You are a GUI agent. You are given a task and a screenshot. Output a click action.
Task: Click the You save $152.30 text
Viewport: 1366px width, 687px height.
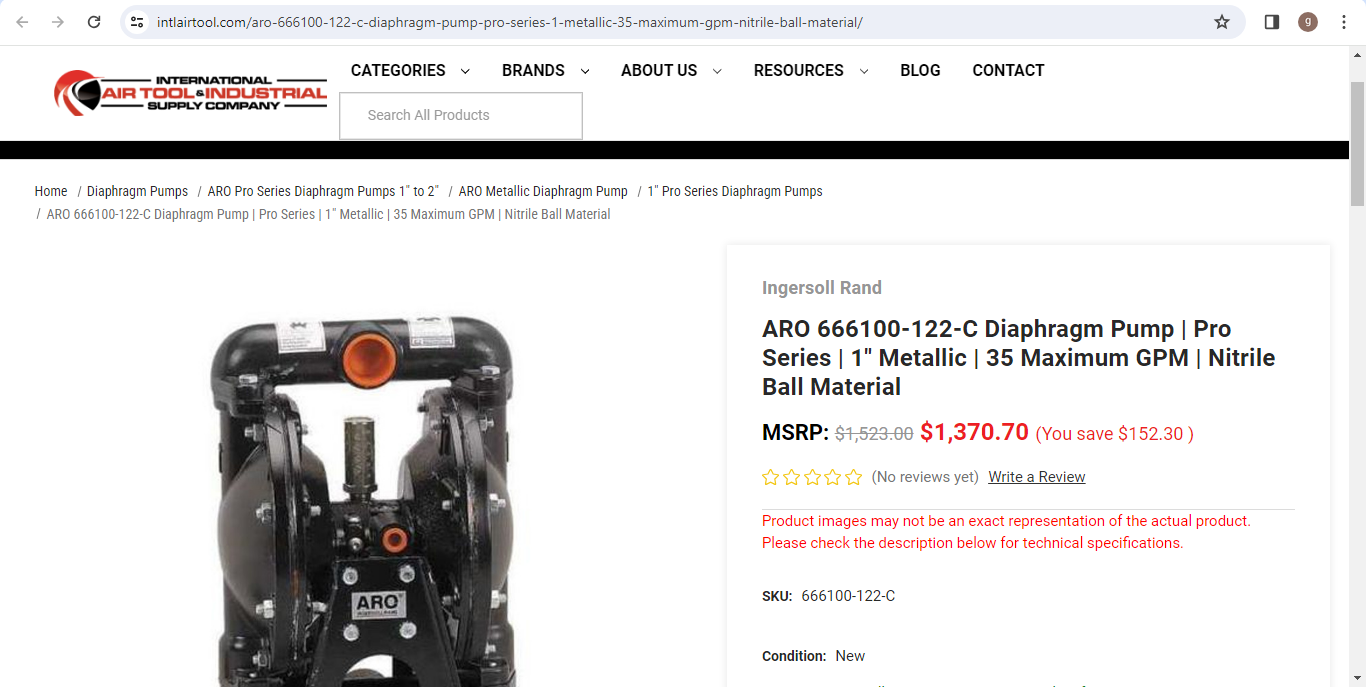[x=1114, y=434]
